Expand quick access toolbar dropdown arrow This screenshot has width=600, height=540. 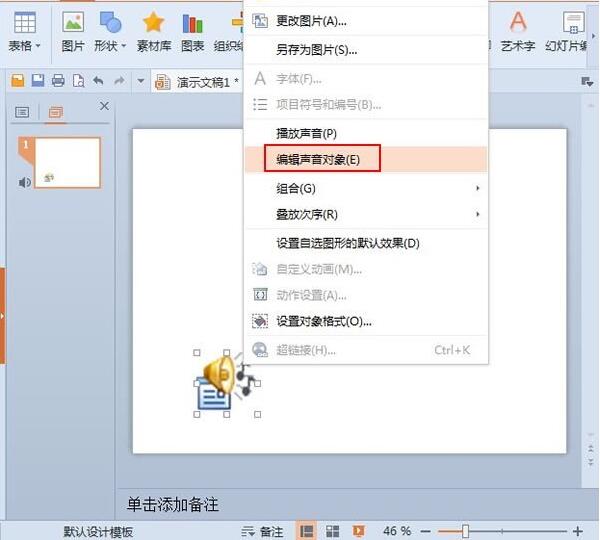141,81
